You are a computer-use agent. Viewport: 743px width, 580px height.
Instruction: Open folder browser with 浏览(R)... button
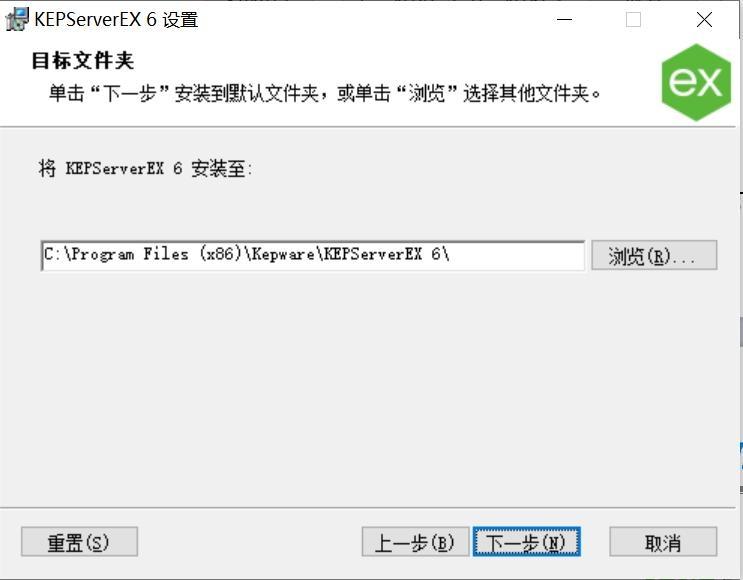(x=654, y=255)
